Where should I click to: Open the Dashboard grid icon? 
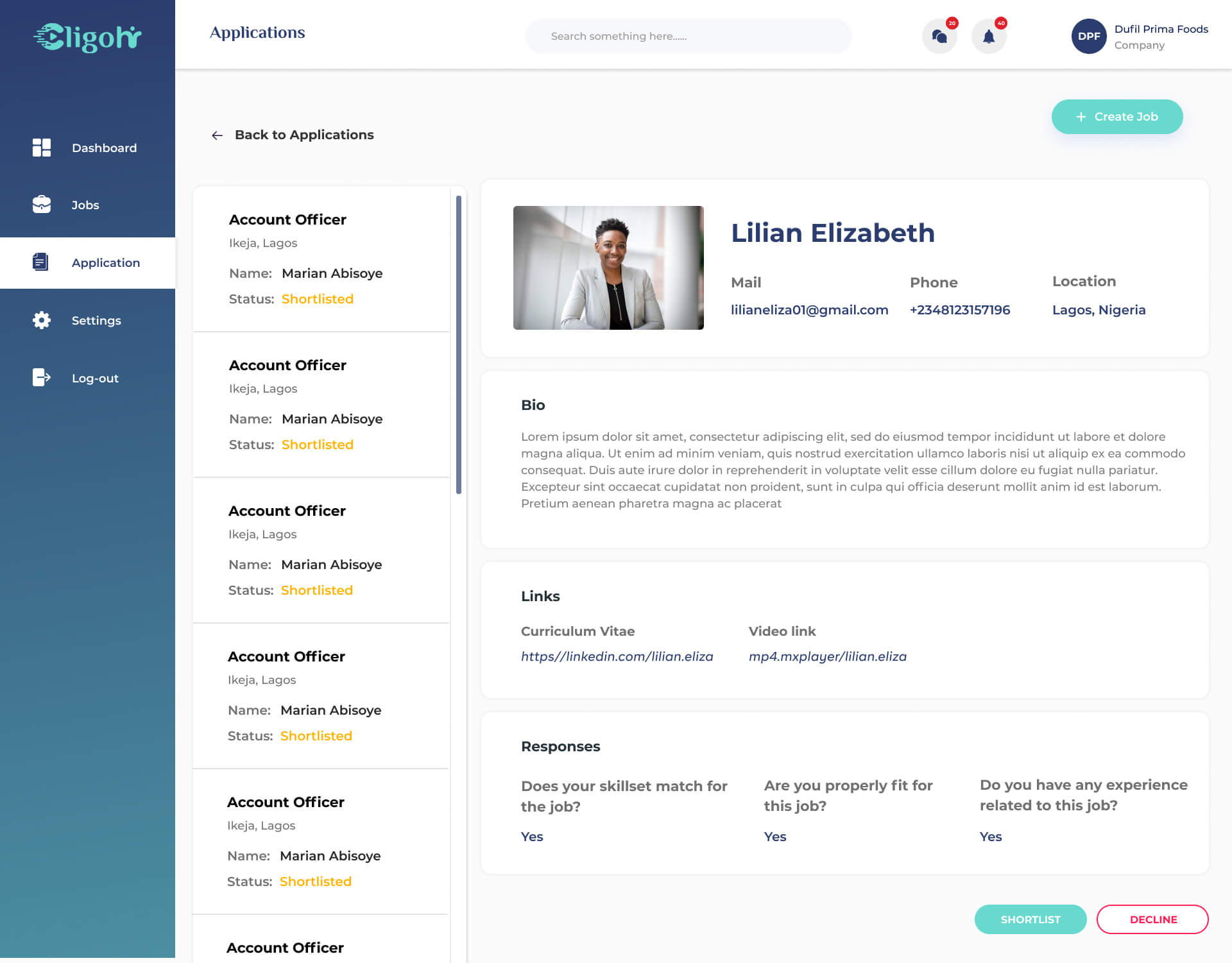point(42,148)
